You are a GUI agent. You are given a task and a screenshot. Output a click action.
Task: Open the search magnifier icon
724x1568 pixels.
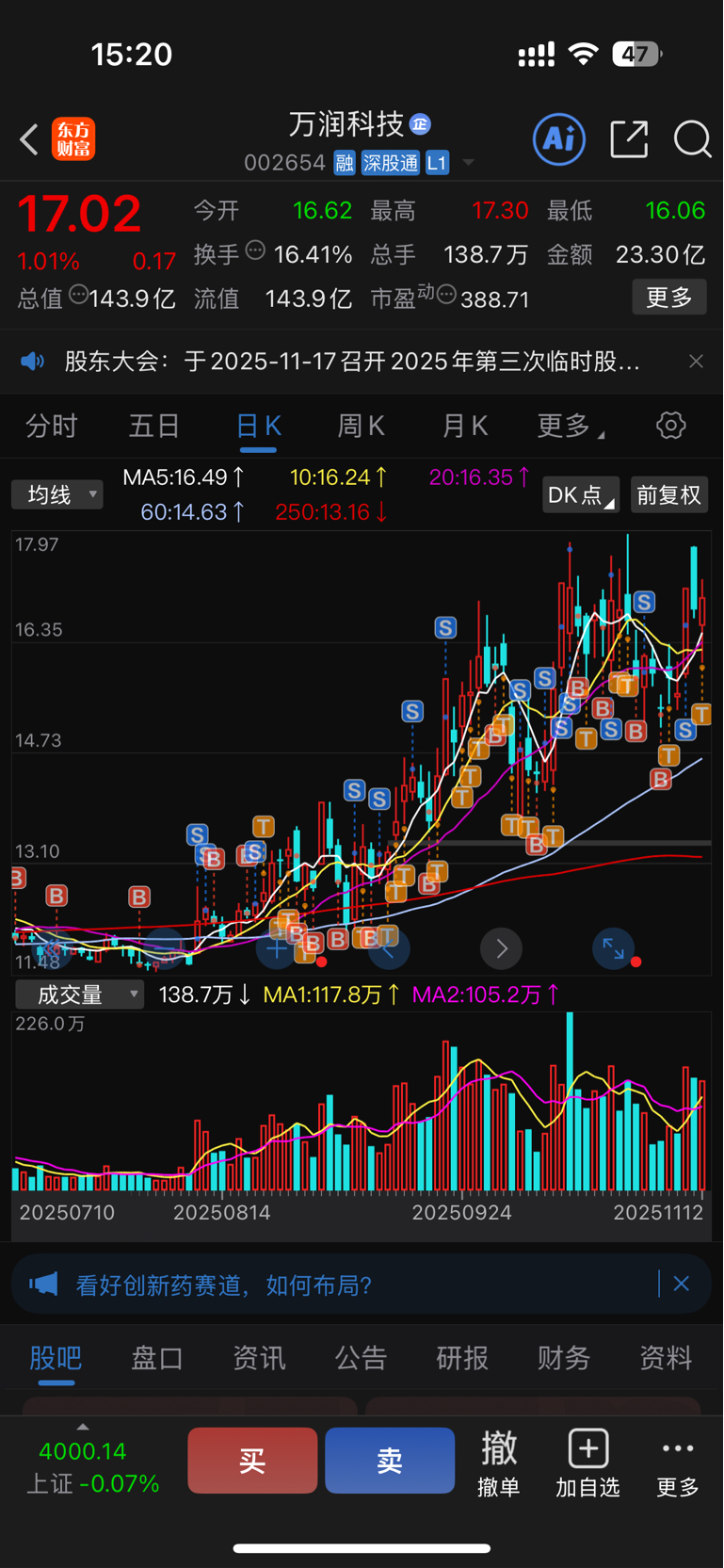tap(692, 139)
